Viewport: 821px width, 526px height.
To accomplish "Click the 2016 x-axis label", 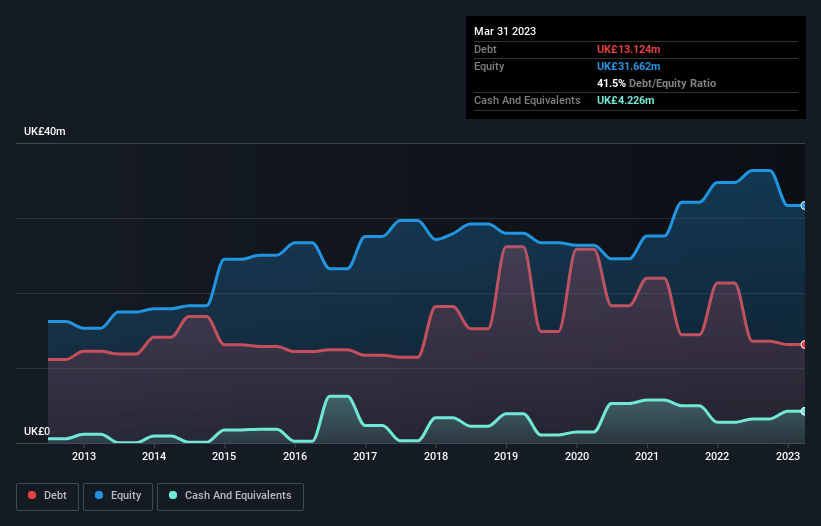I will [295, 456].
